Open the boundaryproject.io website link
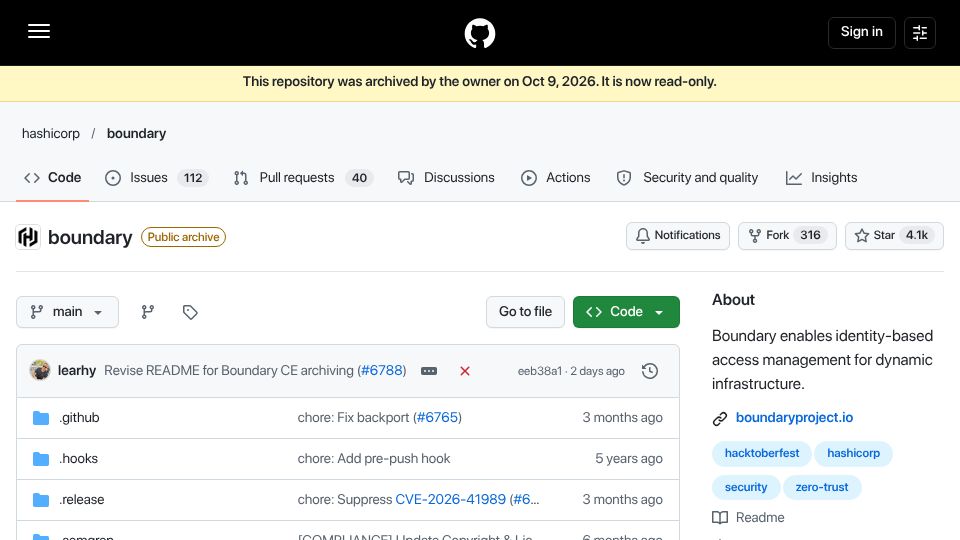 click(x=794, y=418)
